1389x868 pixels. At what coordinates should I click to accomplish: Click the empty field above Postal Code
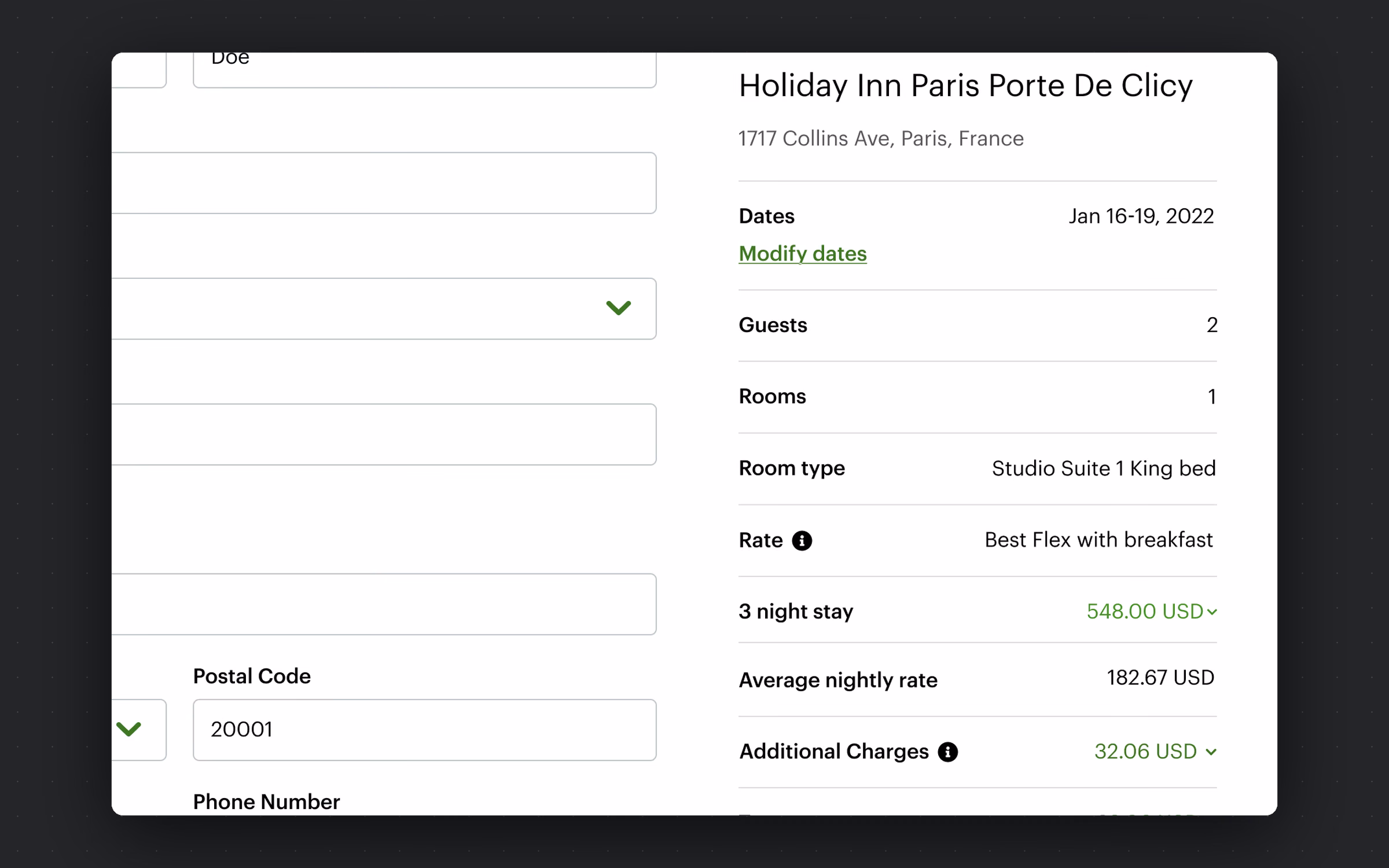384,604
